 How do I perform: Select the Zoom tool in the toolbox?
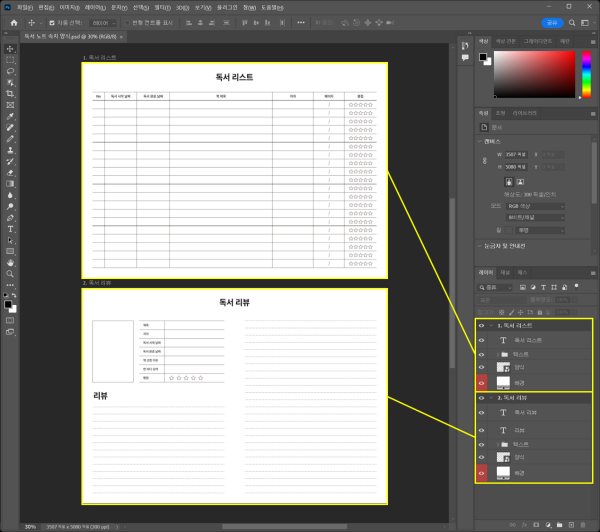(x=10, y=273)
